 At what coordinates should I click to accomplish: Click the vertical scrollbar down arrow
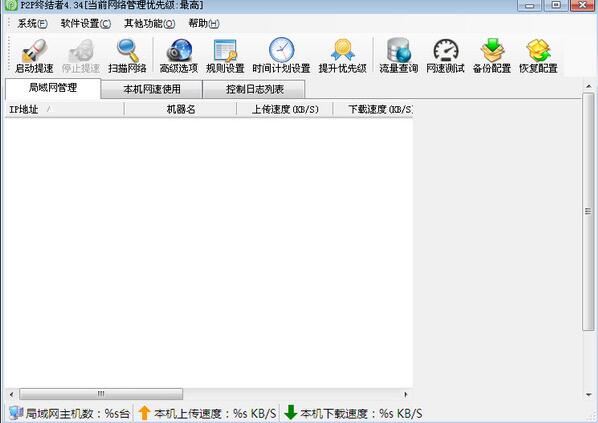(588, 395)
